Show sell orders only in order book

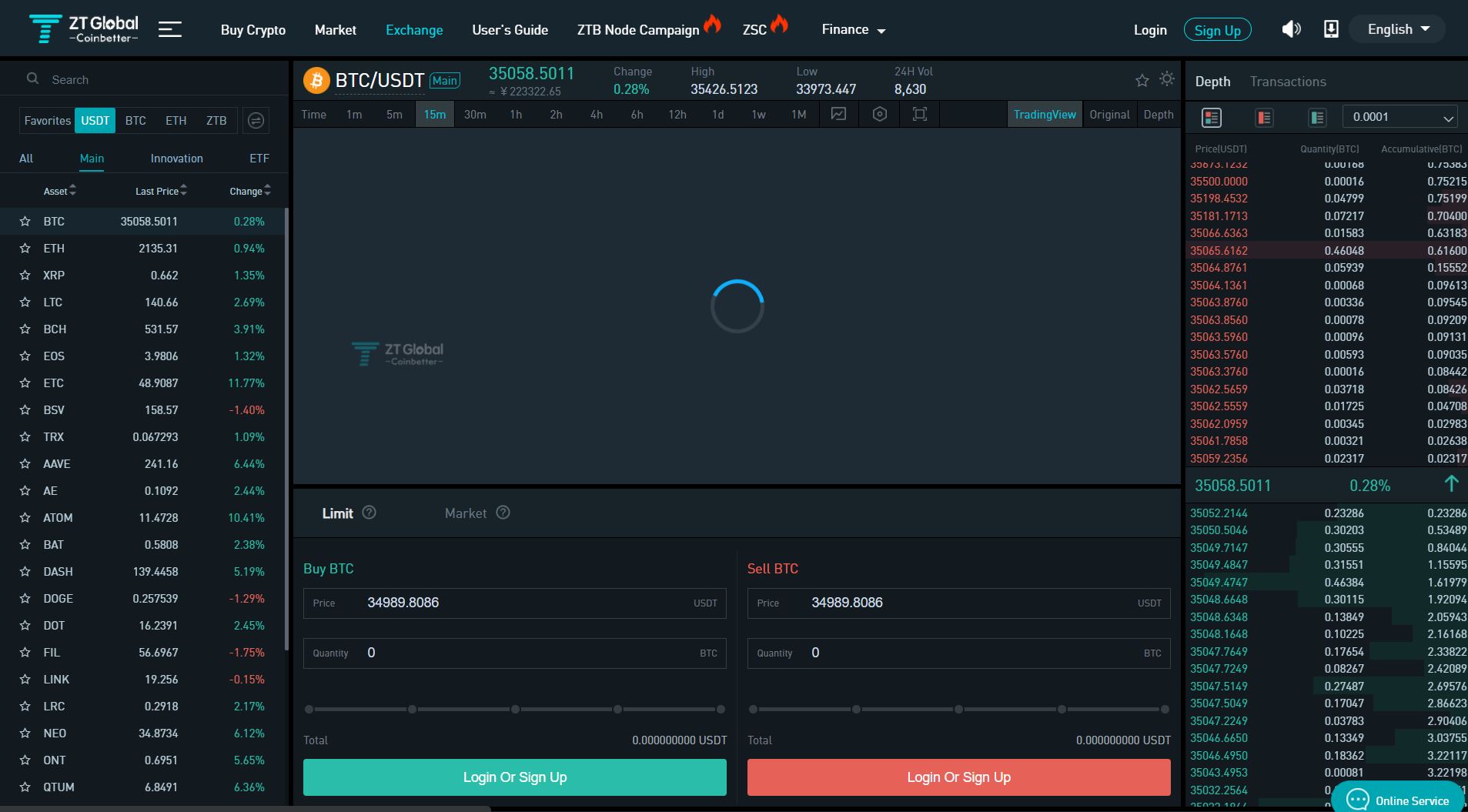click(1264, 118)
